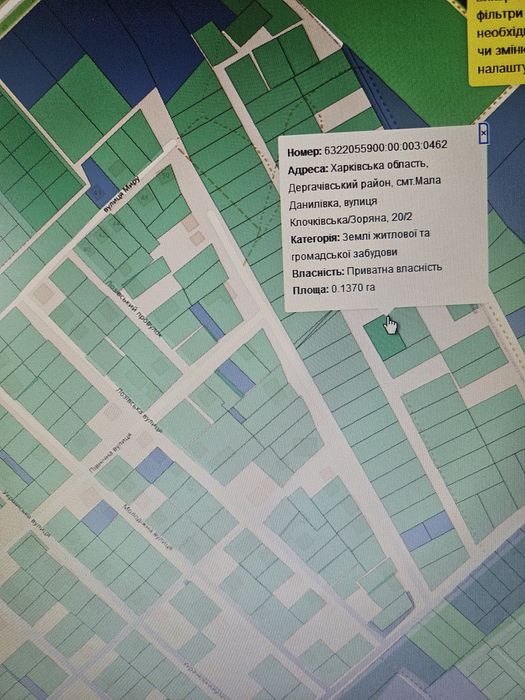Select the blue parcel beside вулиця Миру
Image resolution: width=525 pixels, height=700 pixels.
[x=99, y=183]
